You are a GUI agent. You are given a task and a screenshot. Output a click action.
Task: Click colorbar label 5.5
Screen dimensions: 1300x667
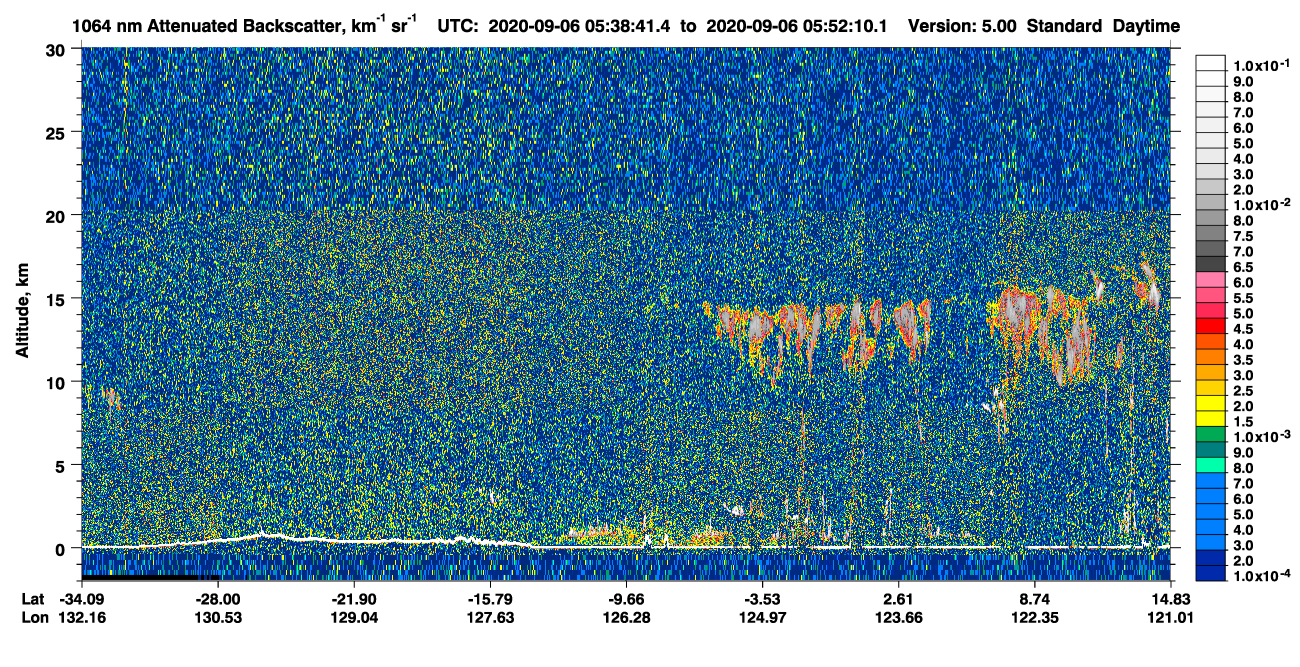point(1242,298)
